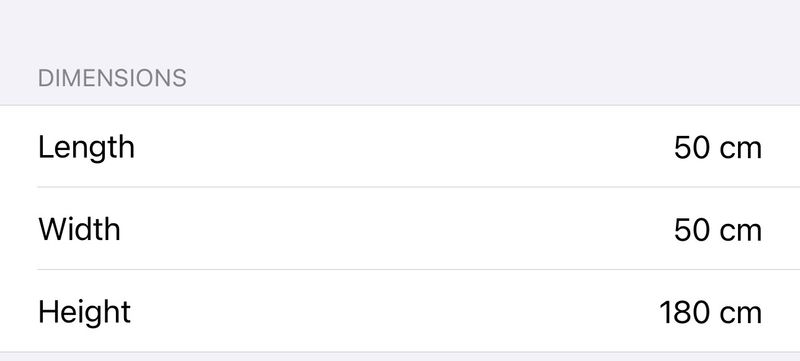Image resolution: width=800 pixels, height=361 pixels.
Task: Tap the cm unit in the Width row
Action: [x=740, y=233]
